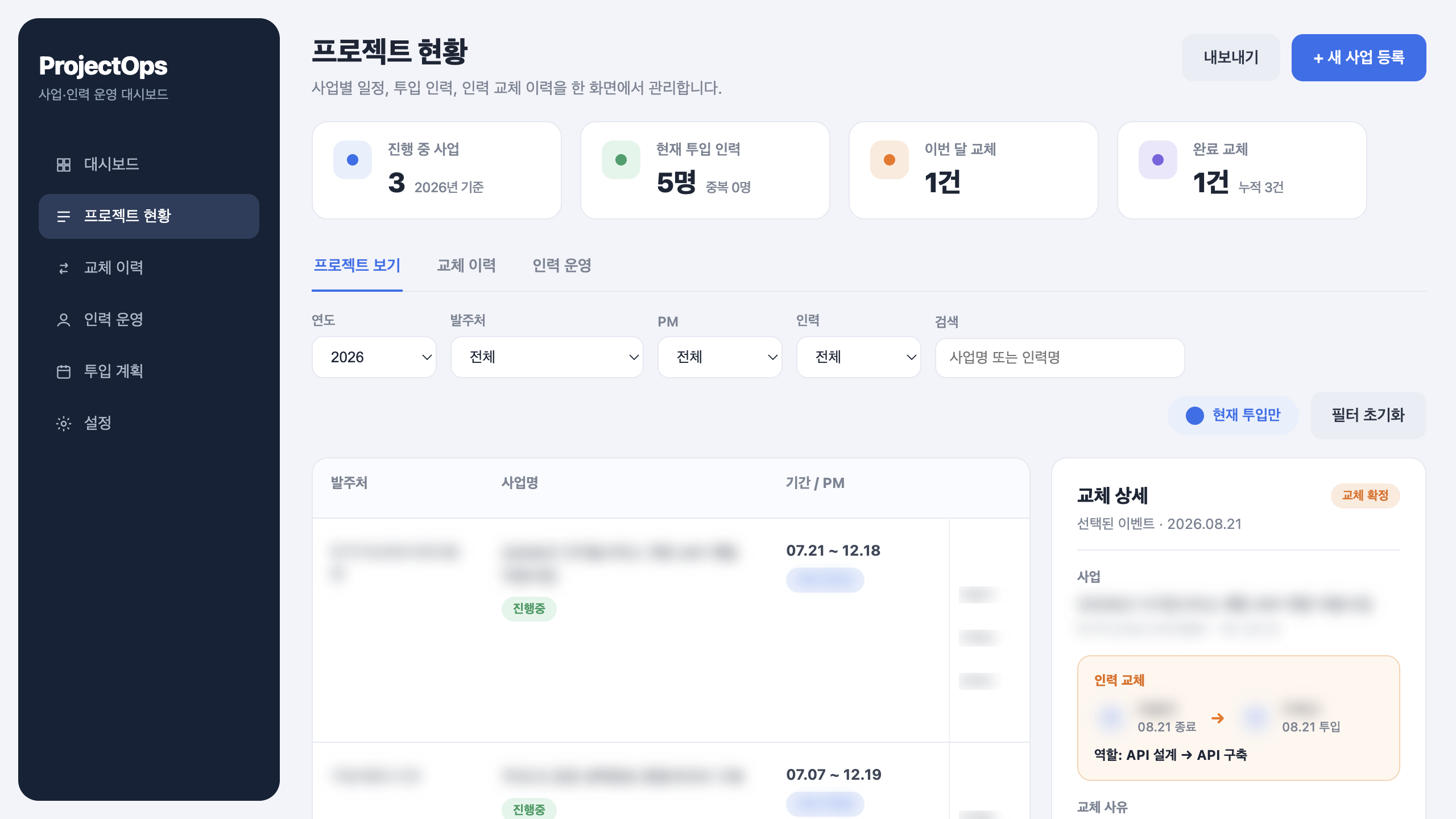Image resolution: width=1456 pixels, height=819 pixels.
Task: Click the 08.21 종료 text
Action: pyautogui.click(x=1167, y=727)
